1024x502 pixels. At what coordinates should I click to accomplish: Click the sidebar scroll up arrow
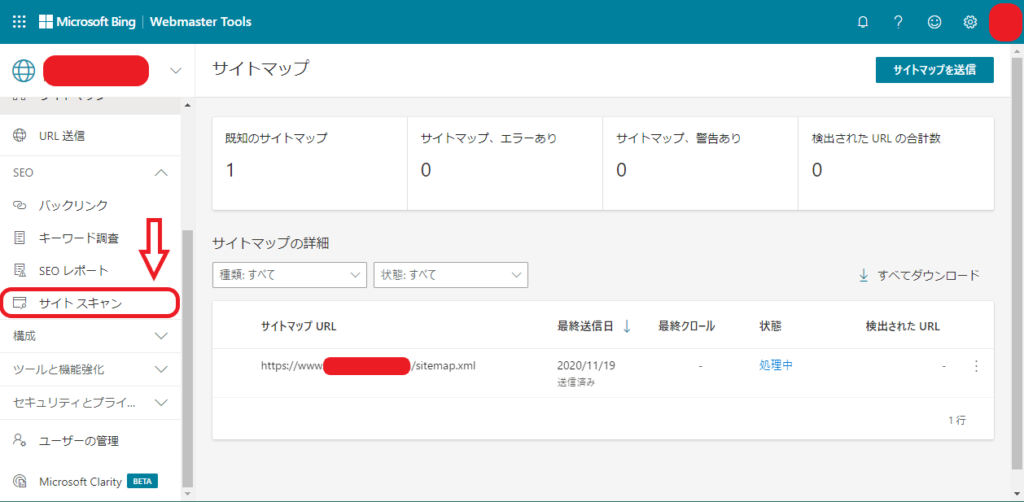pyautogui.click(x=188, y=105)
